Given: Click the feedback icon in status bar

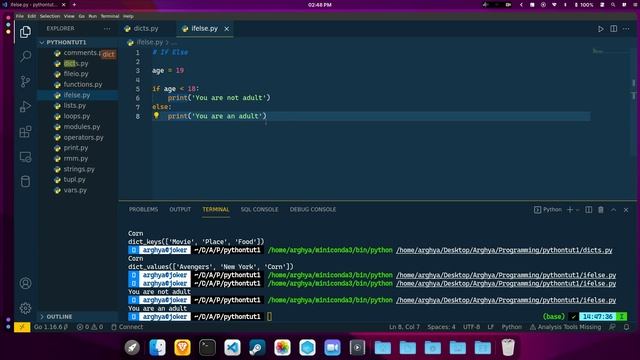Looking at the screenshot, I should click(x=612, y=327).
